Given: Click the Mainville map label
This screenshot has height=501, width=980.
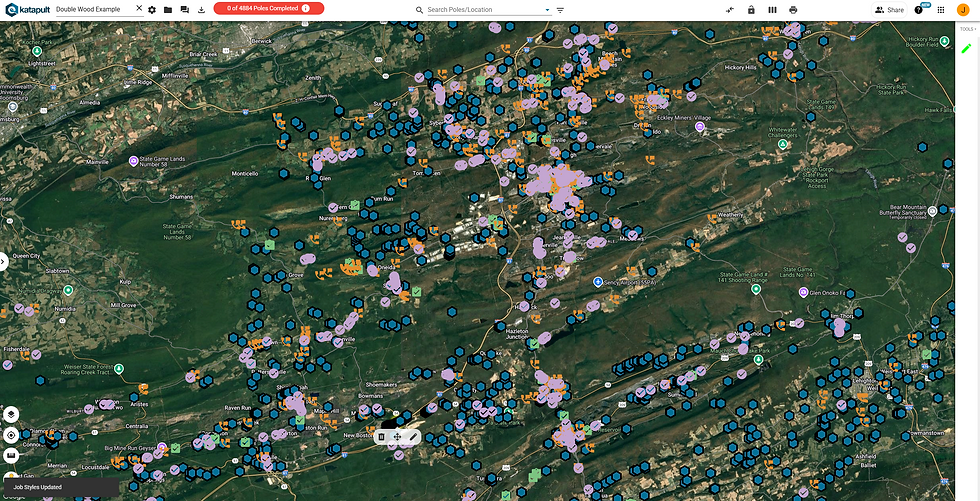Looking at the screenshot, I should coord(97,161).
